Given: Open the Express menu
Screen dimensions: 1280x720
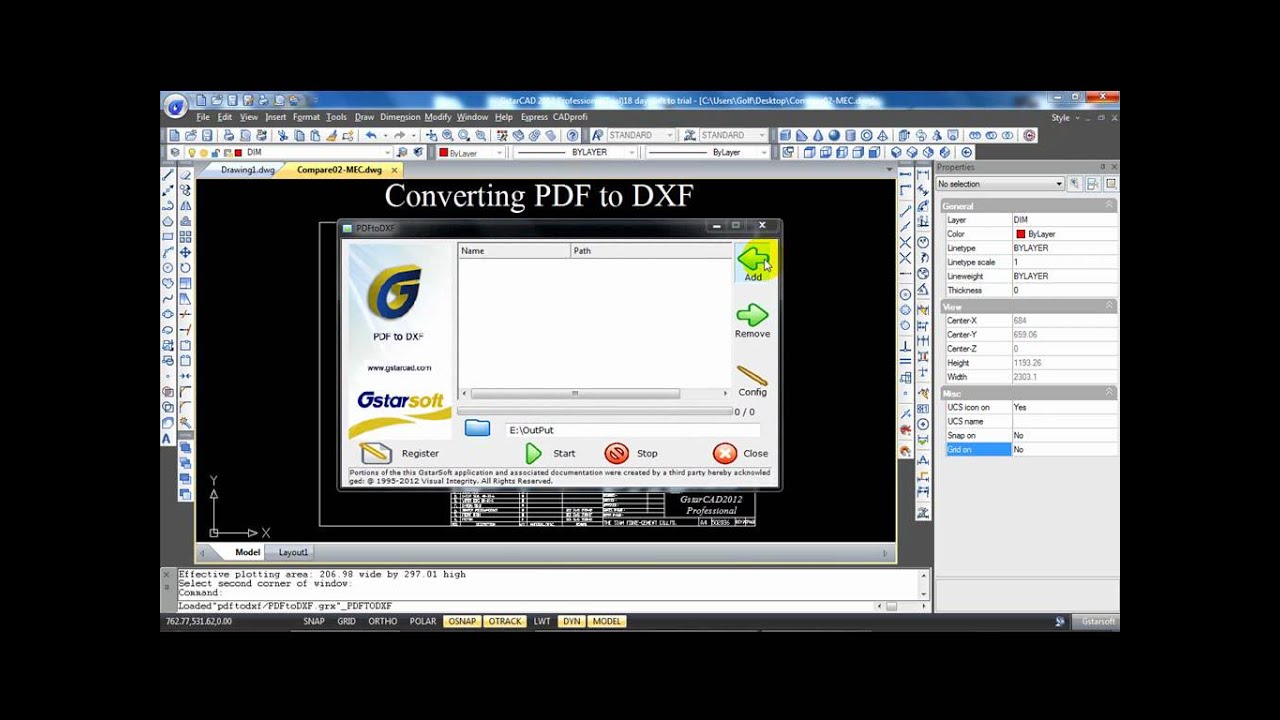Looking at the screenshot, I should coord(534,117).
